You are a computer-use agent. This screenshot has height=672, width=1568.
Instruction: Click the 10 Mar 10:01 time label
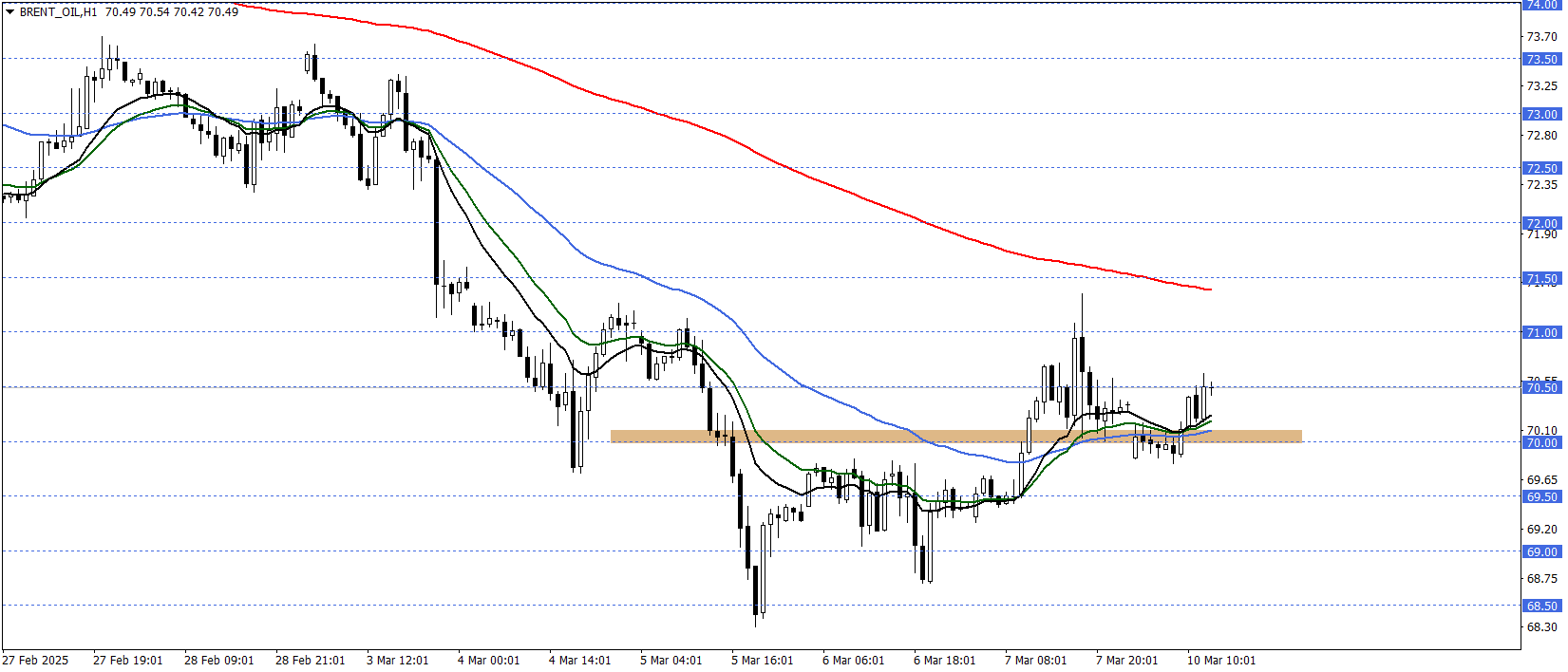[1221, 660]
